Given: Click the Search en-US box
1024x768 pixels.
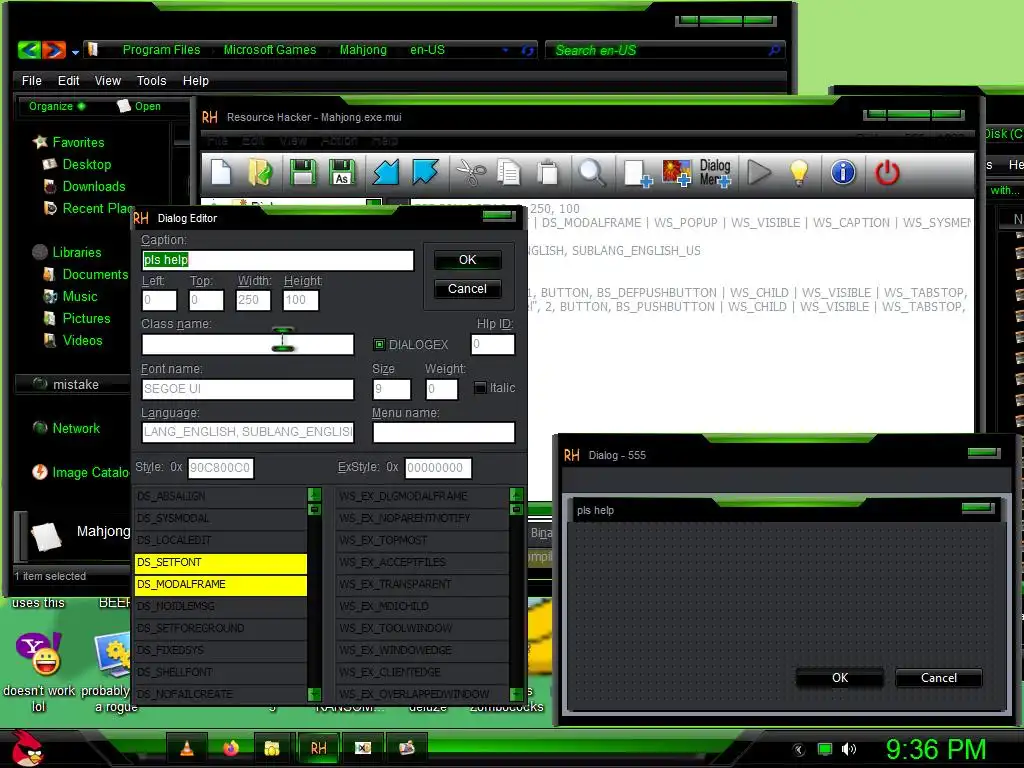Looking at the screenshot, I should [x=665, y=50].
